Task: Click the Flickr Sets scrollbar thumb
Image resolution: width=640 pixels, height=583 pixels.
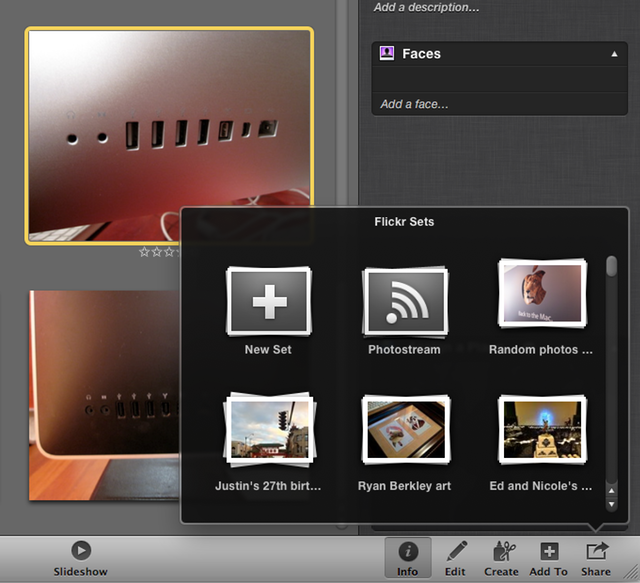Action: (x=611, y=266)
